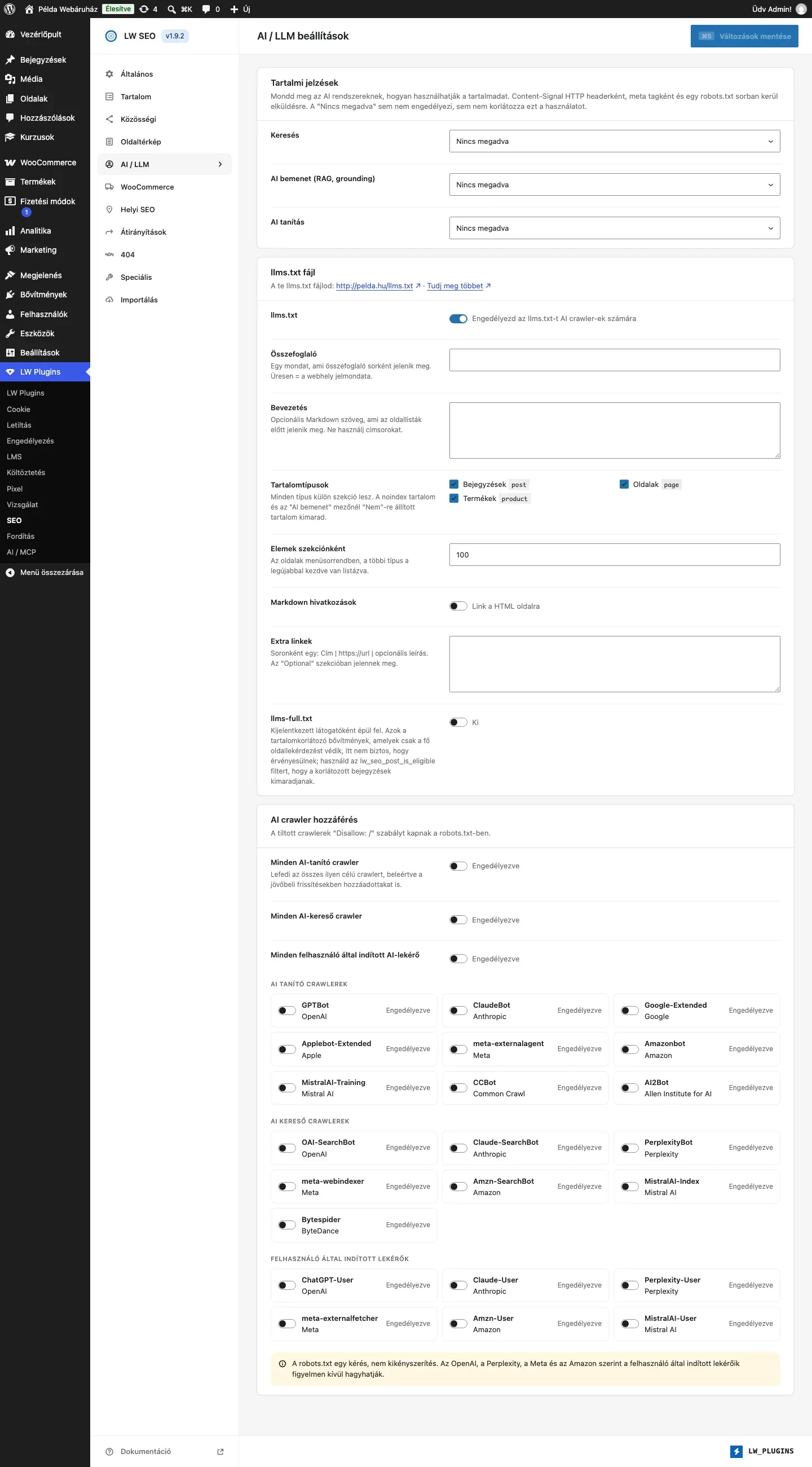Screen dimensions: 812x1467
Task: Click the Helyi SEO pin icon
Action: pyautogui.click(x=109, y=209)
